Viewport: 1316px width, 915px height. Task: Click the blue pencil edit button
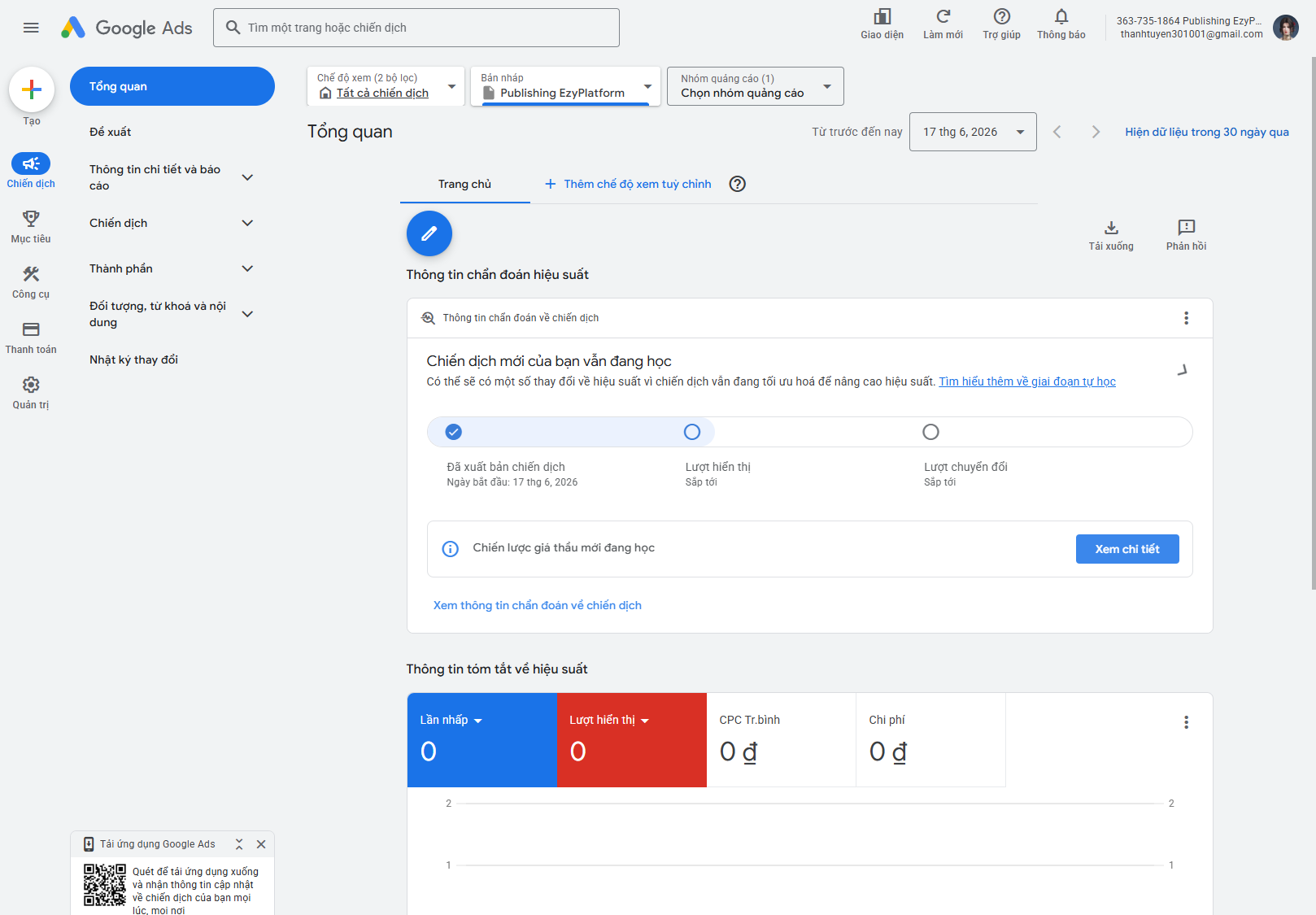point(429,233)
